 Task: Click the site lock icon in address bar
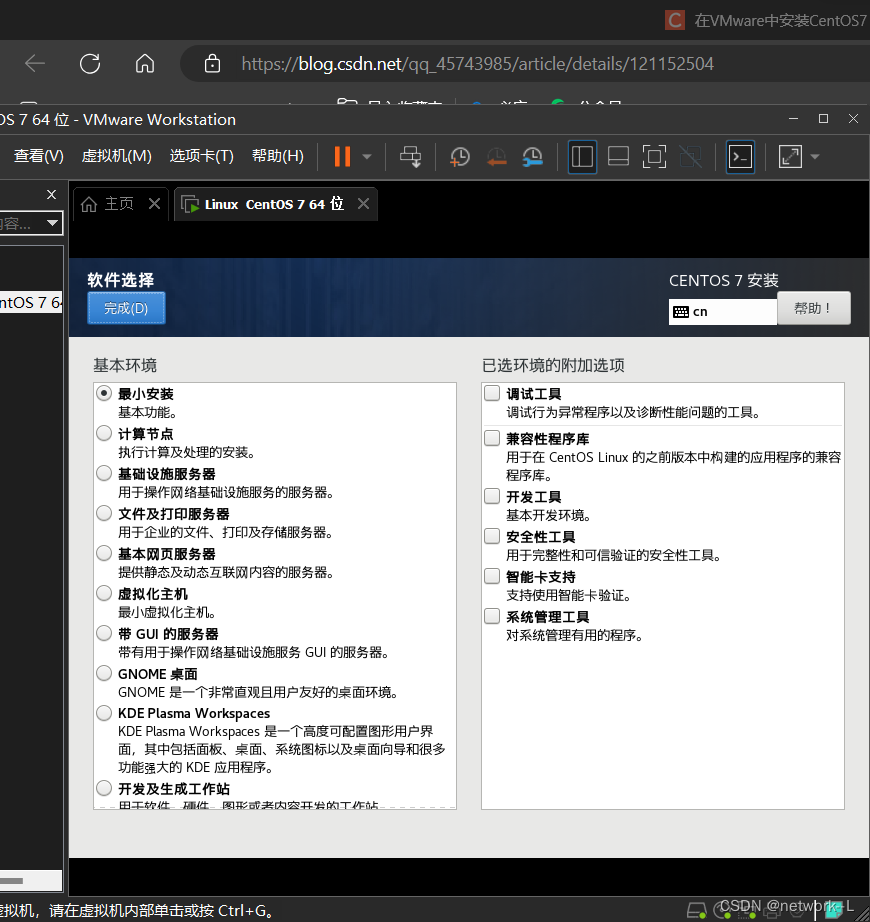(212, 64)
